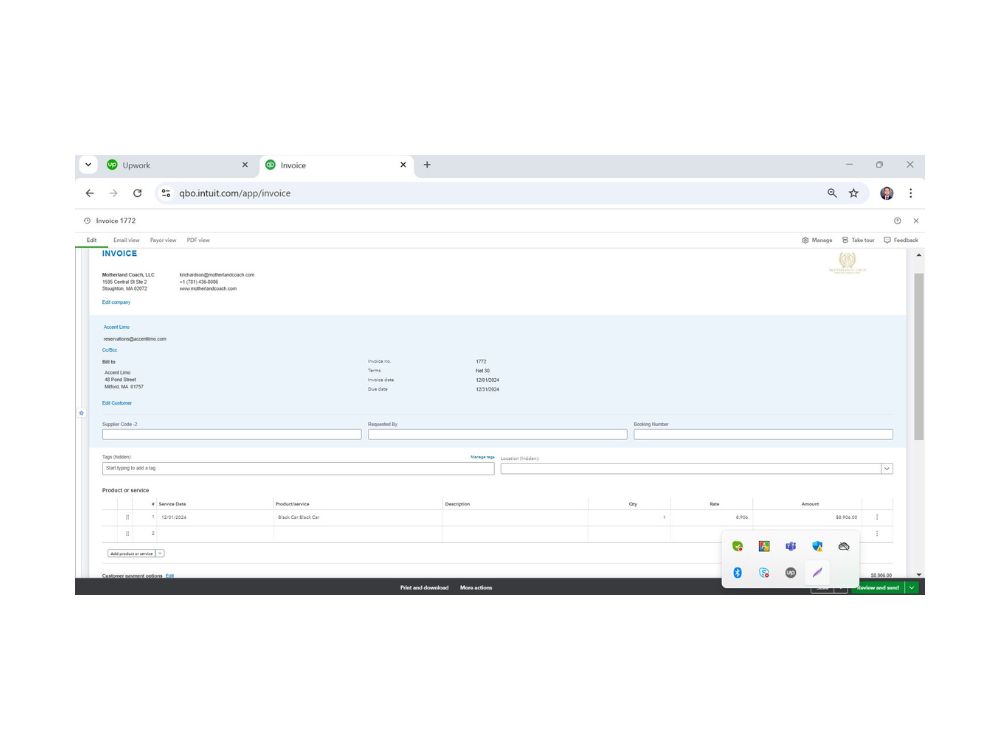Image resolution: width=1000 pixels, height=750 pixels.
Task: Switch to PDF view tab
Action: coord(198,240)
